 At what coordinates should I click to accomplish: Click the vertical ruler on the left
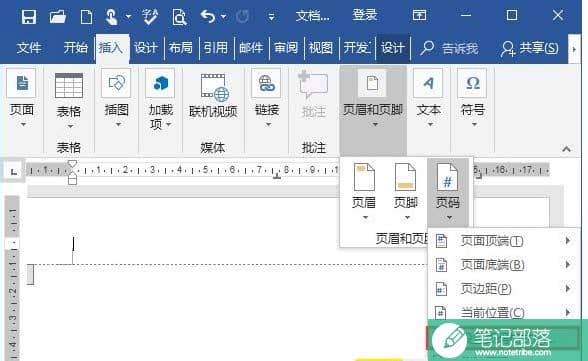(x=13, y=277)
